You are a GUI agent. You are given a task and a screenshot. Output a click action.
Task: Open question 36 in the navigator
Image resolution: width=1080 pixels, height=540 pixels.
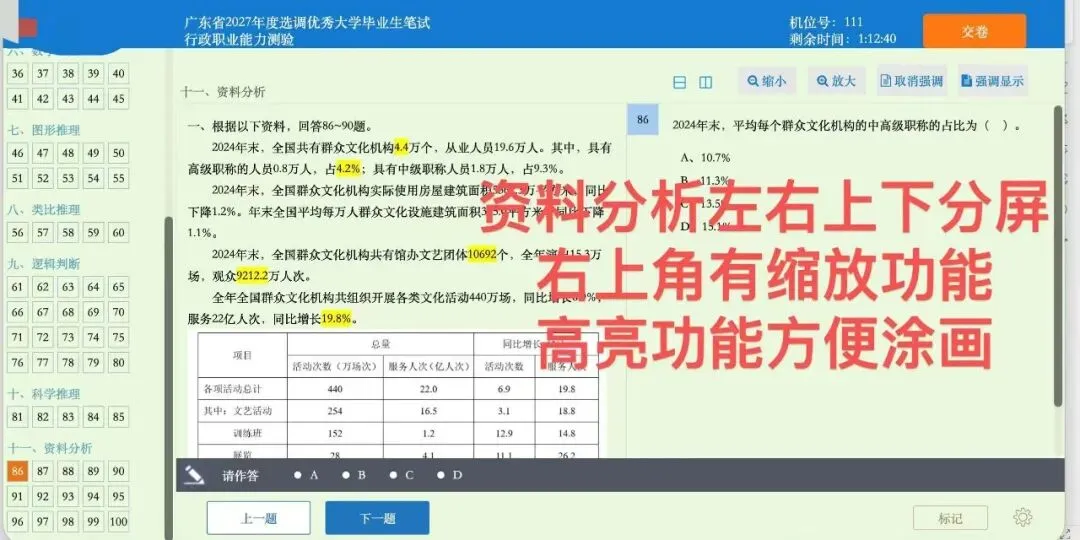(18, 74)
